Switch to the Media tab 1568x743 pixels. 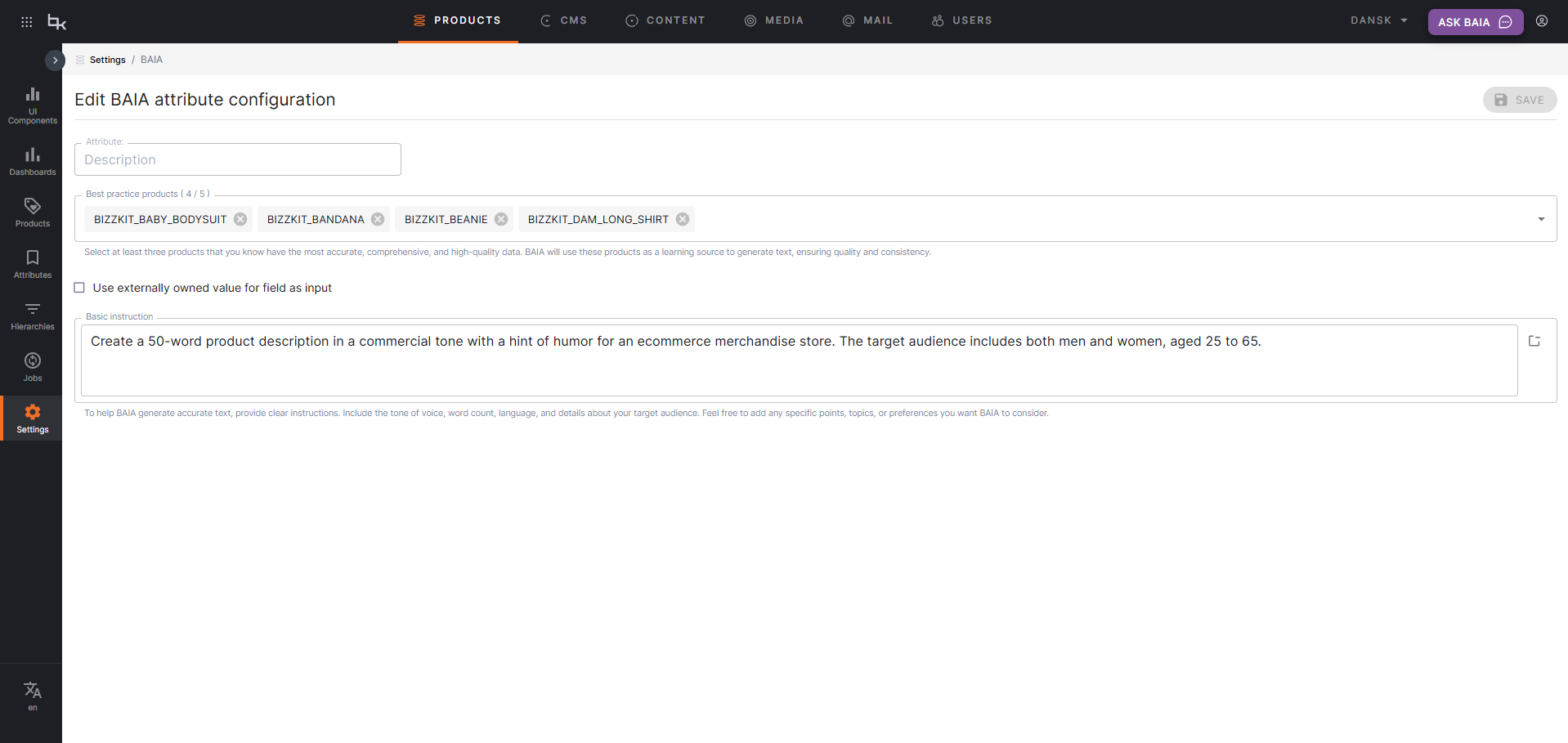(773, 20)
